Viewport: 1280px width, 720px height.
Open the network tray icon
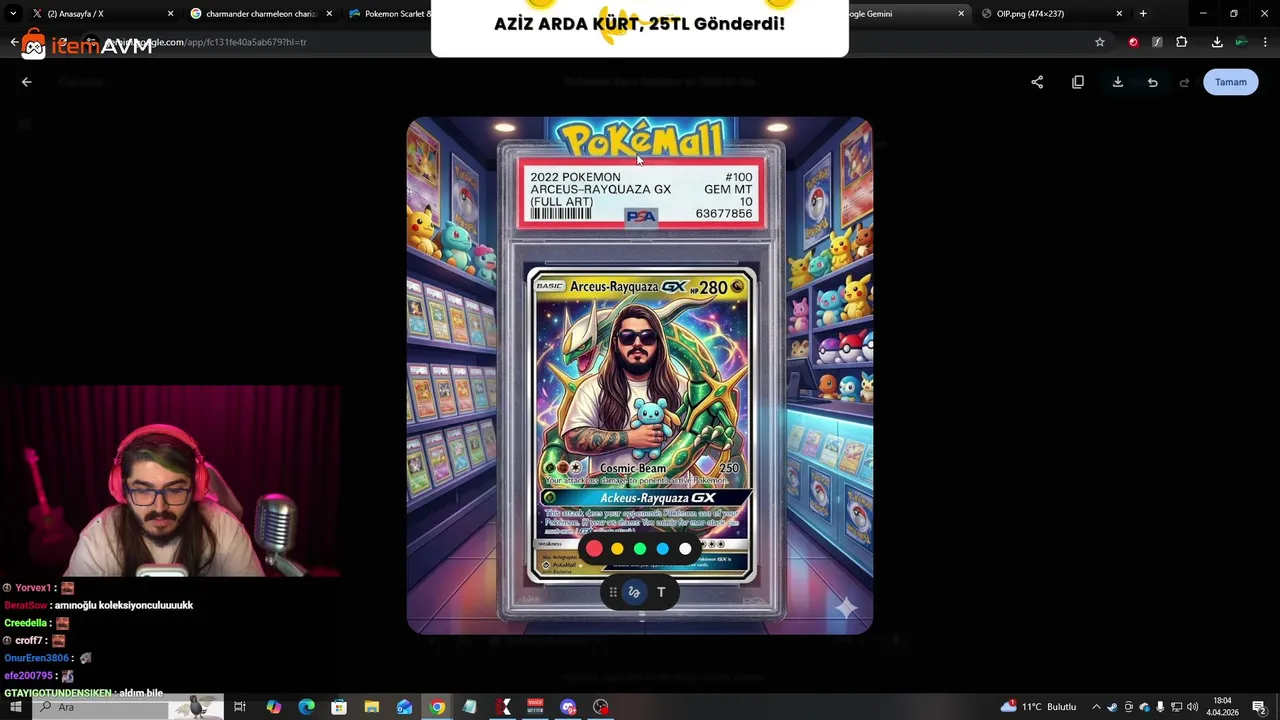[x=1176, y=707]
